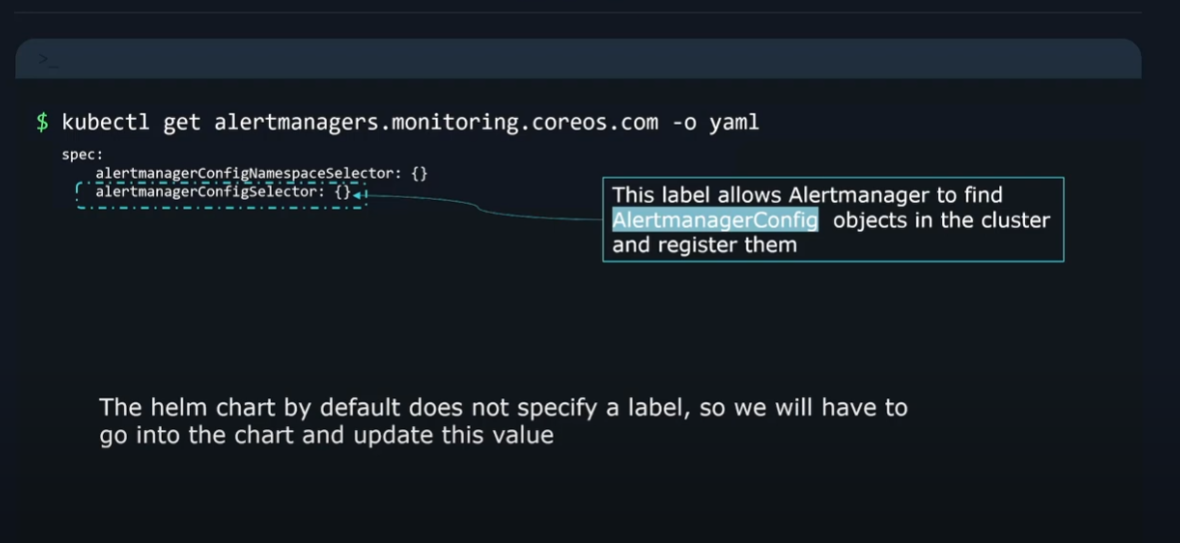This screenshot has width=1180, height=543.
Task: Click "This label allows Alertmanager" callout line
Action: click(807, 195)
